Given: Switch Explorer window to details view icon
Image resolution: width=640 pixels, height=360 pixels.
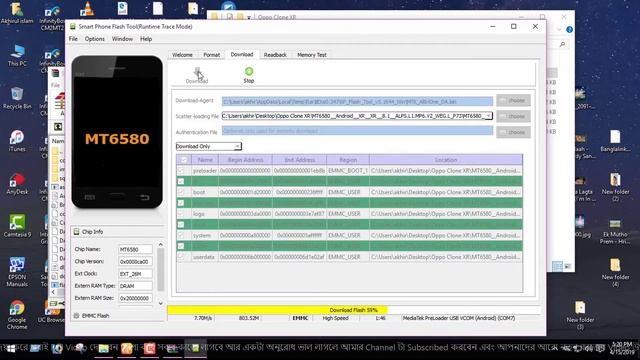Looking at the screenshot, I should (557, 266).
